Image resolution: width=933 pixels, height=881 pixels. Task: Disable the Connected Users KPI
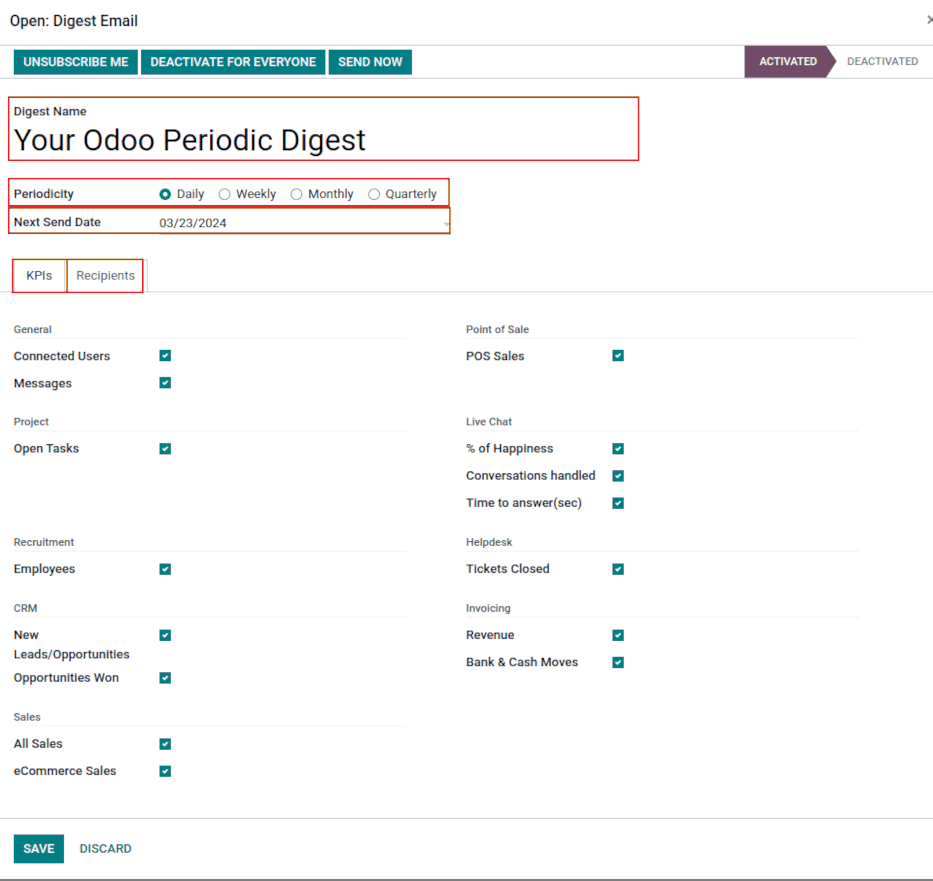pos(164,356)
